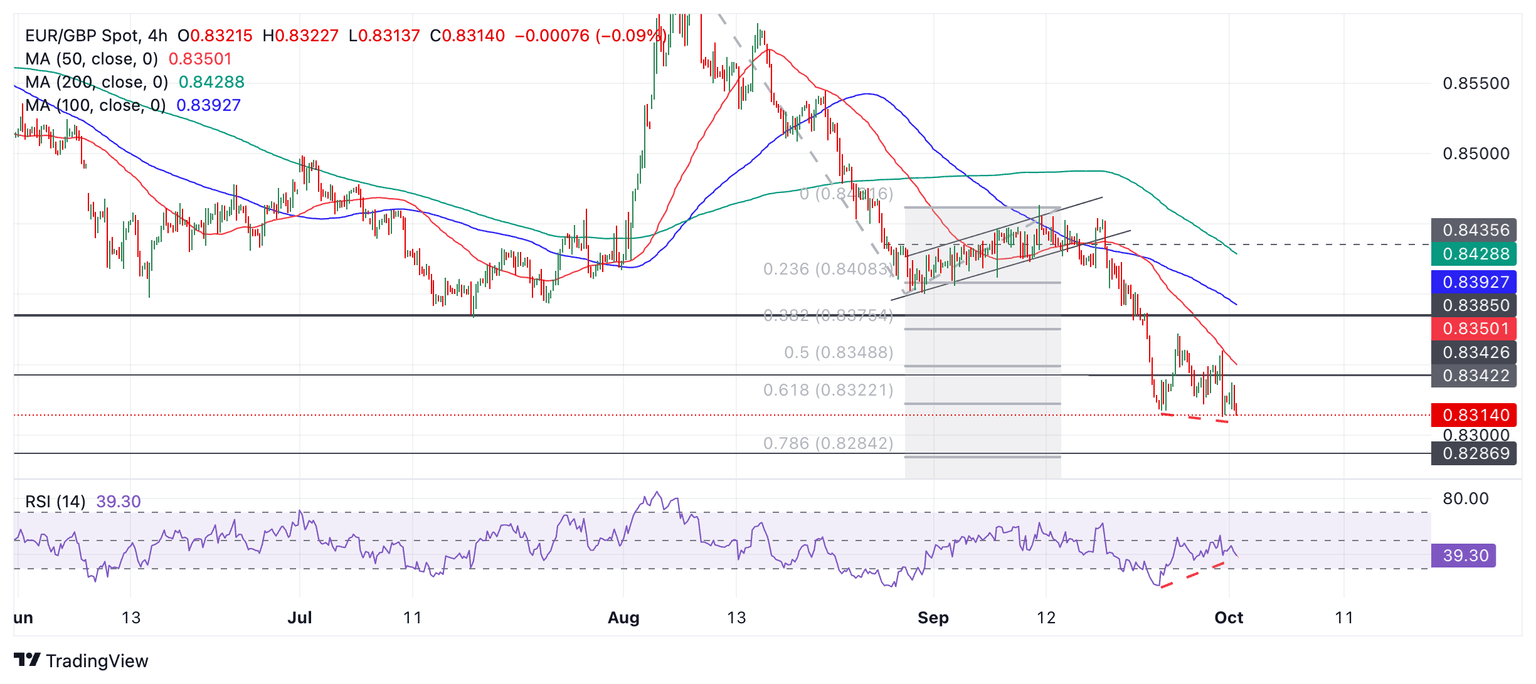This screenshot has width=1536, height=684.
Task: Select the purple 39.30 RSI value tag
Action: [x=1463, y=555]
